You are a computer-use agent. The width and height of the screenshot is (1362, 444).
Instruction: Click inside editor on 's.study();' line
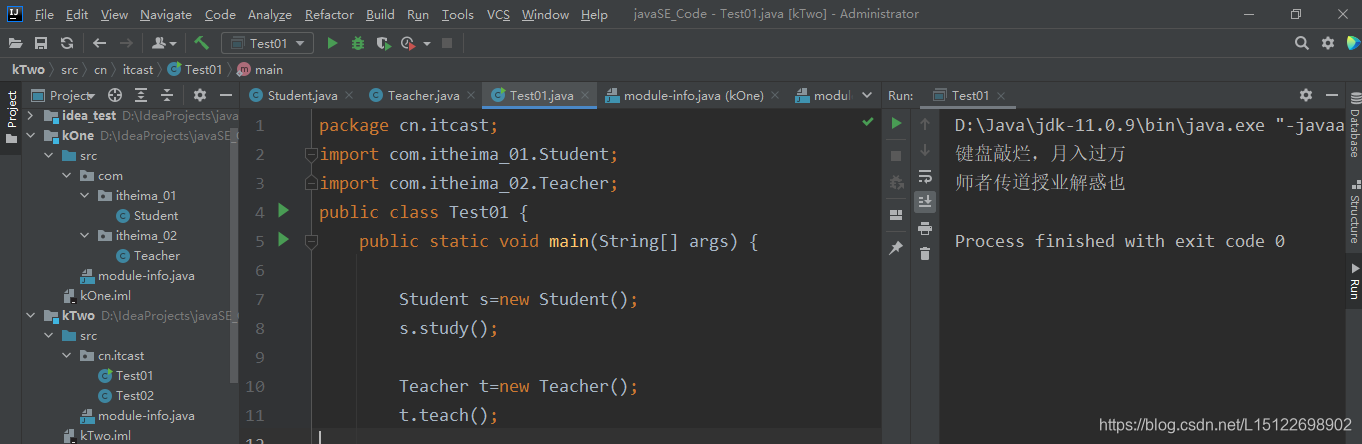(x=448, y=328)
